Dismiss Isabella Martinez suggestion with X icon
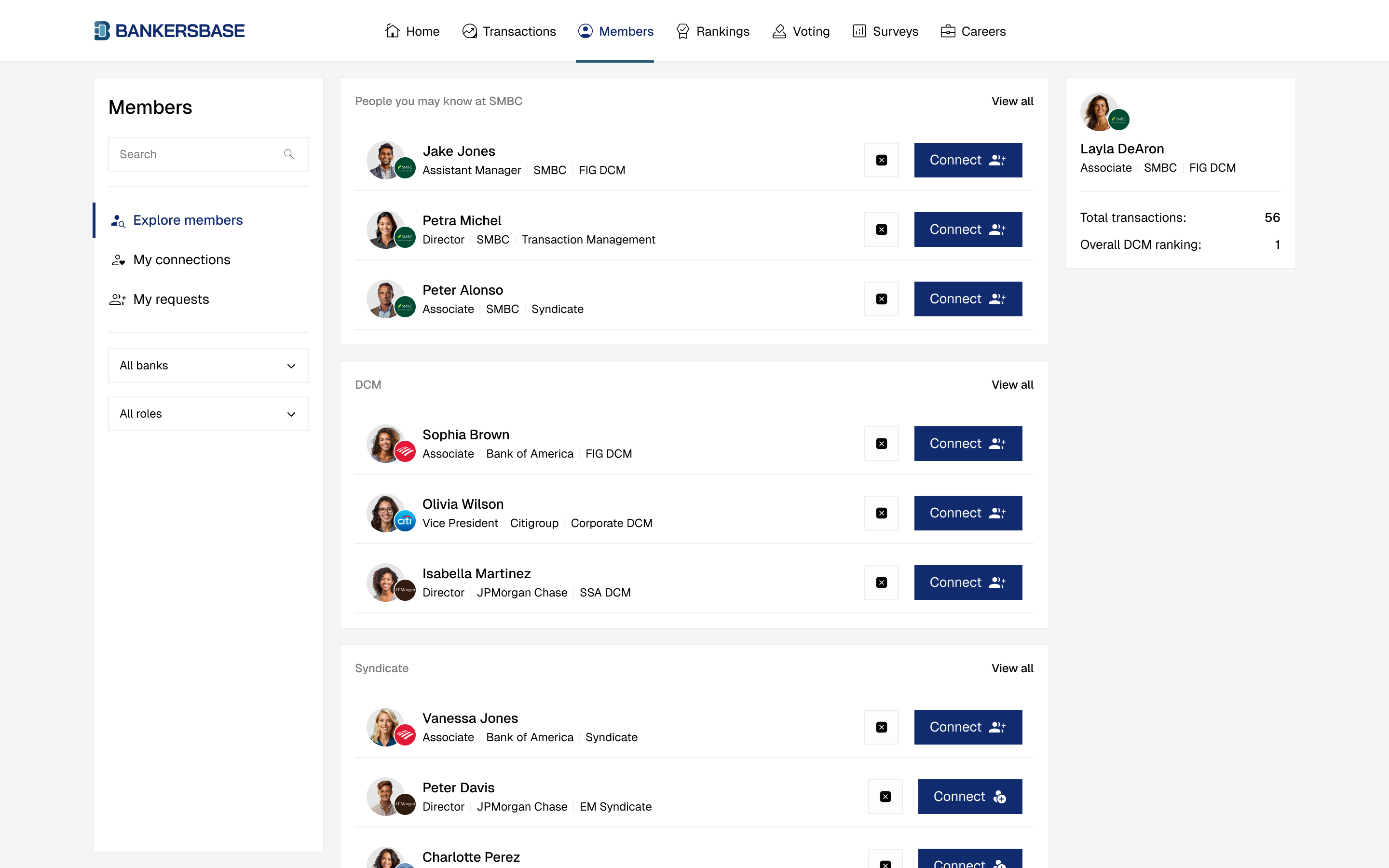This screenshot has width=1389, height=868. pos(882,583)
